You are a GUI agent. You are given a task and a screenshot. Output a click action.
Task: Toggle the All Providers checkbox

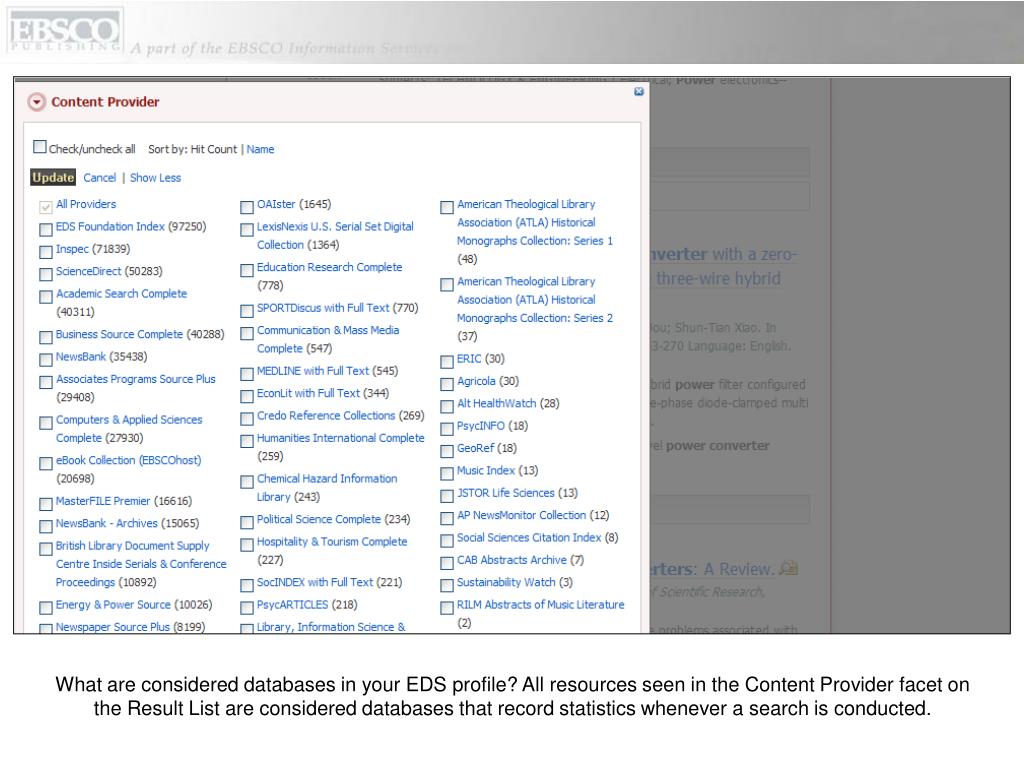click(x=46, y=207)
